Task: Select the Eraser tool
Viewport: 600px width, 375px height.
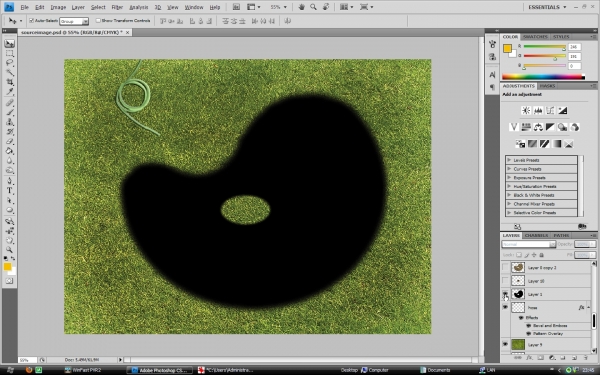Action: [10, 142]
